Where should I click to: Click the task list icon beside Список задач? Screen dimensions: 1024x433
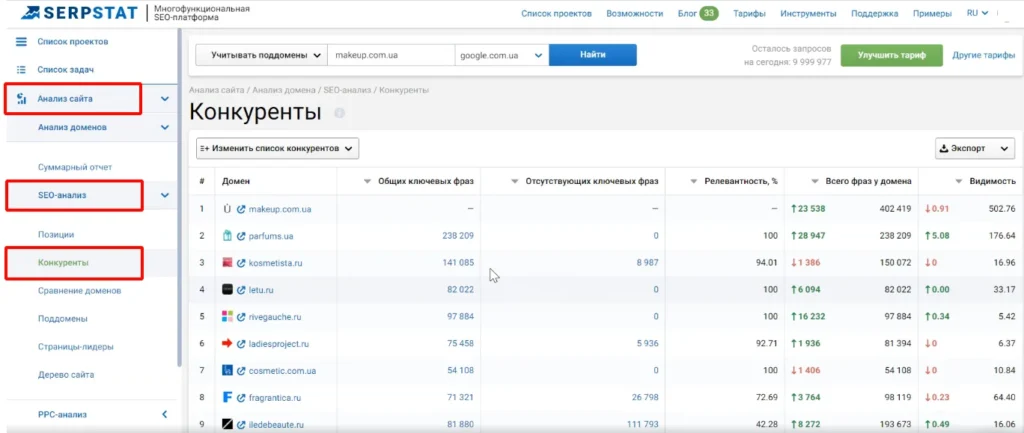pyautogui.click(x=21, y=69)
